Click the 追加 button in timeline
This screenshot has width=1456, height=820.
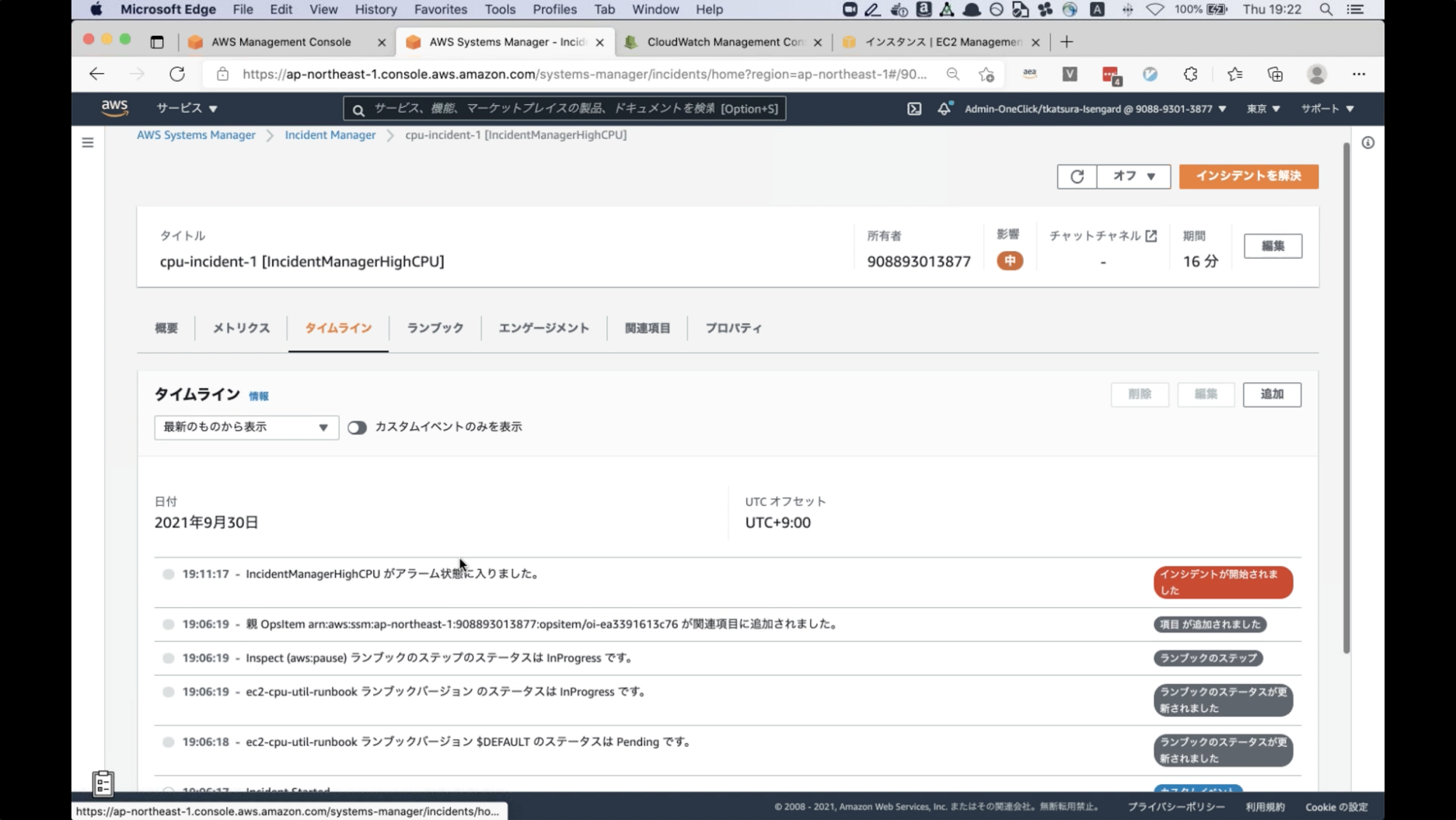(1272, 394)
